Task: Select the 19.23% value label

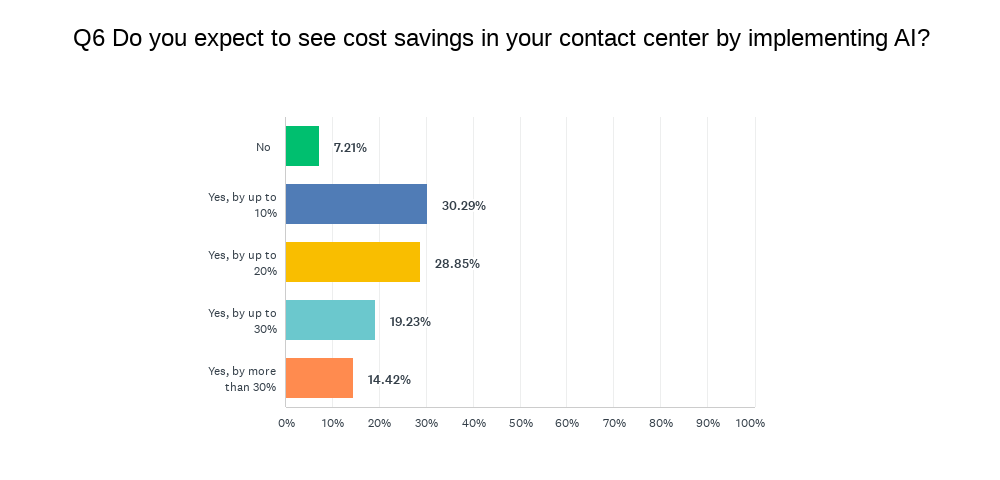Action: (410, 322)
